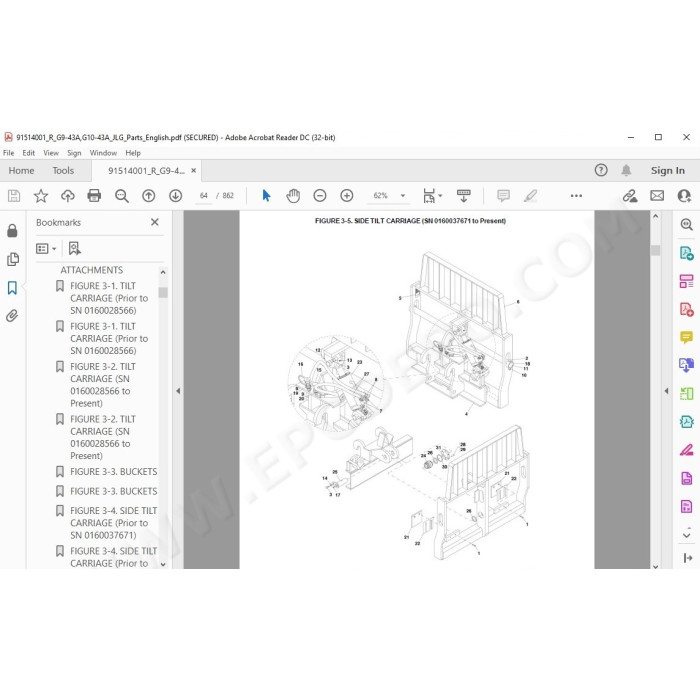Open the Organize Pages tool in the right pane
700x700 pixels.
(686, 281)
